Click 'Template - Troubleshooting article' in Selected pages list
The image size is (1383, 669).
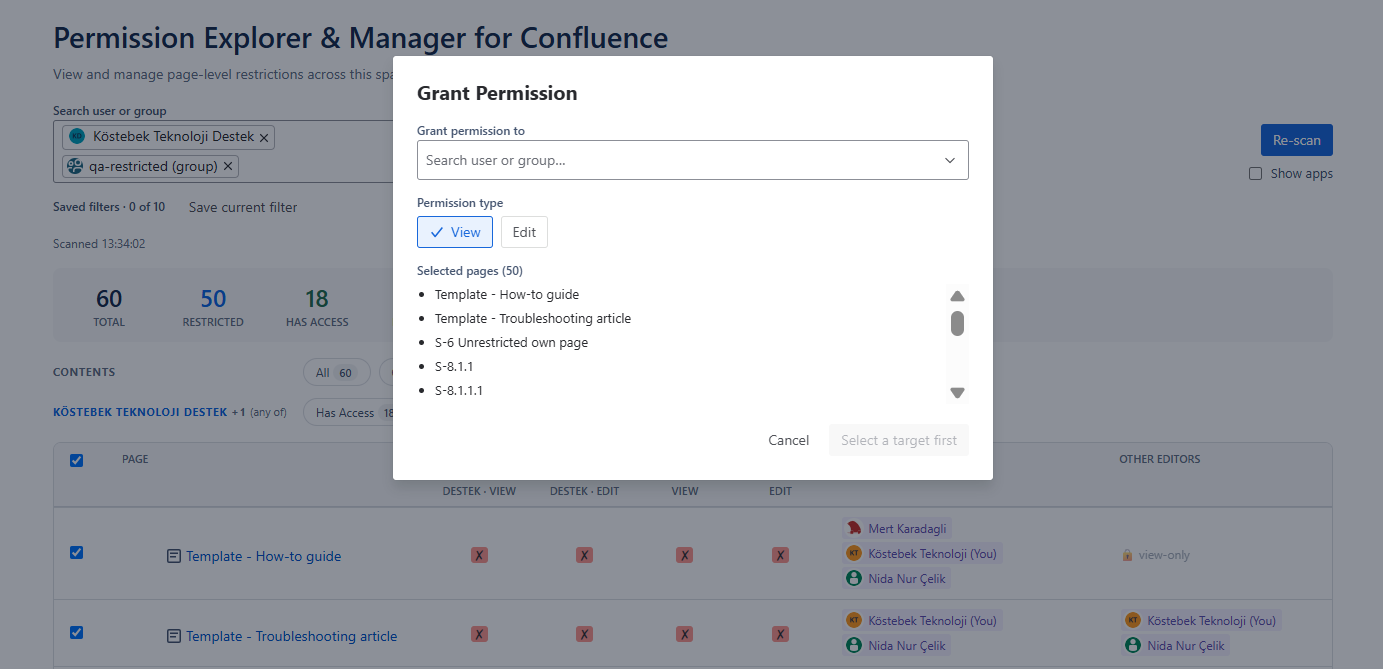pos(533,318)
